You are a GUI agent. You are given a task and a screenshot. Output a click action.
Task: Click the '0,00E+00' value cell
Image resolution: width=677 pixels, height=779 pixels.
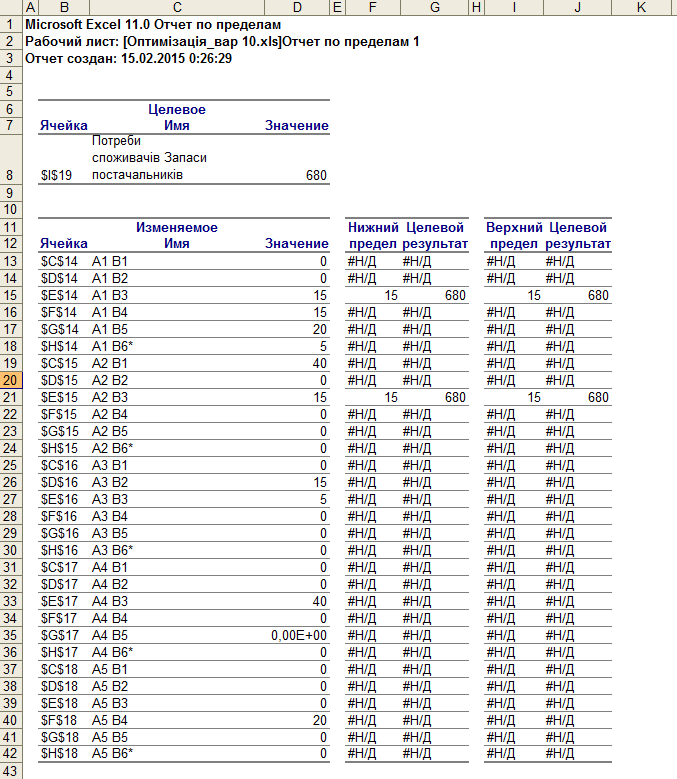[x=299, y=635]
